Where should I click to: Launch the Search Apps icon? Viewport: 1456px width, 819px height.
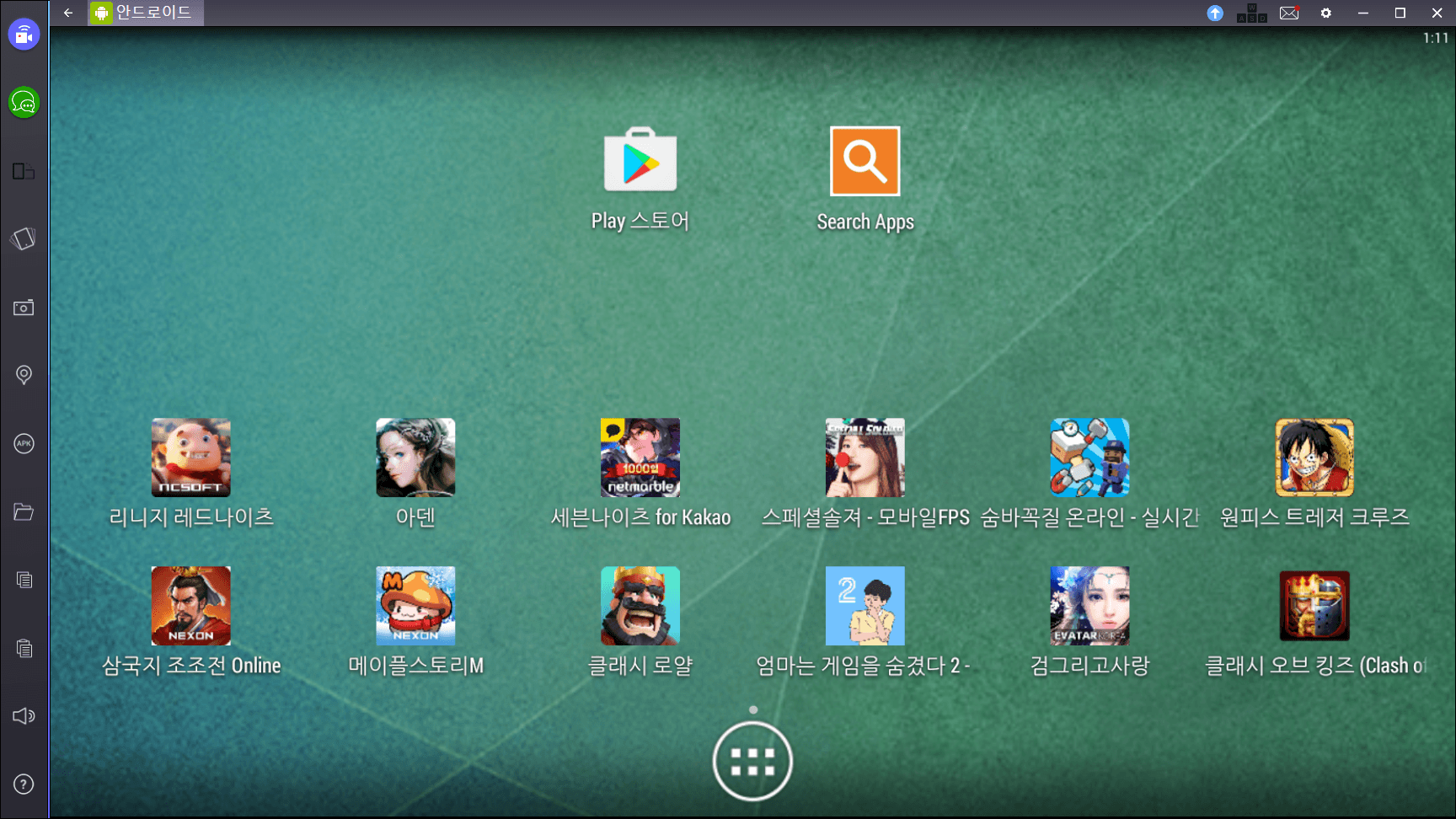[x=865, y=161]
